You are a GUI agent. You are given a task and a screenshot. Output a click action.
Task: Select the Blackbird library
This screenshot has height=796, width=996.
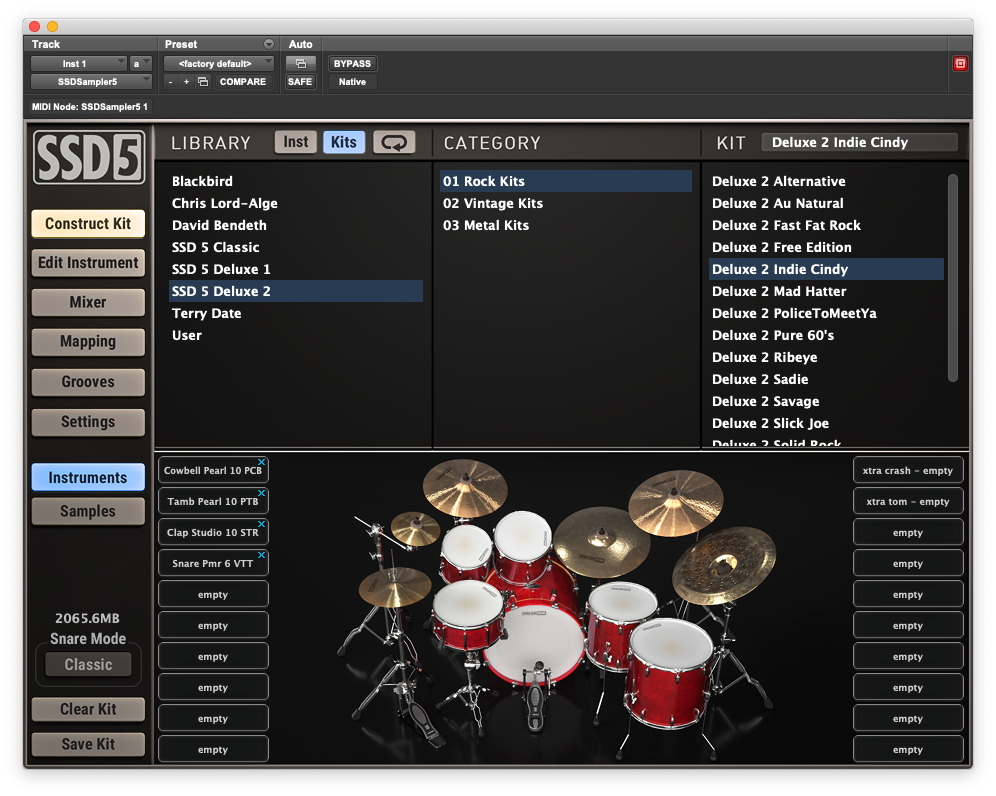click(x=296, y=181)
